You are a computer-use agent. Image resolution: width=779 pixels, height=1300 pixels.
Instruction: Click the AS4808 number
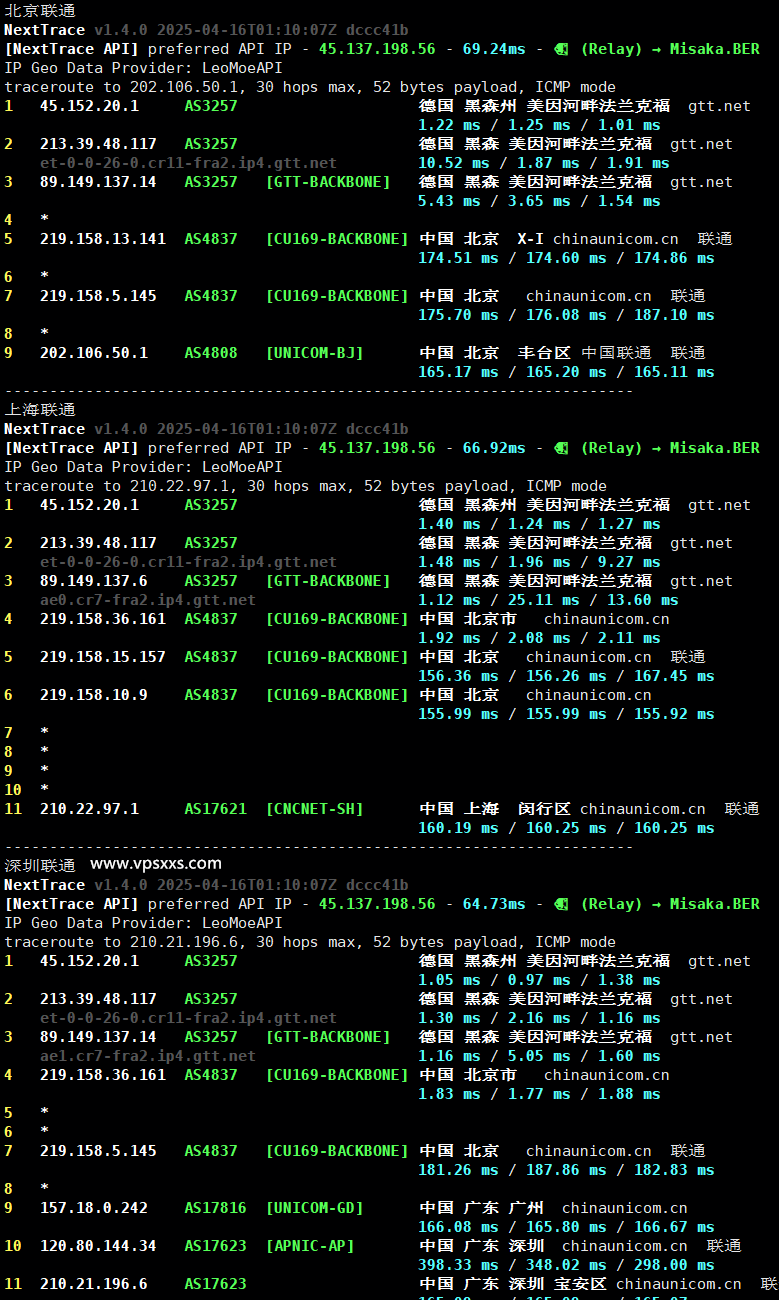coord(211,353)
